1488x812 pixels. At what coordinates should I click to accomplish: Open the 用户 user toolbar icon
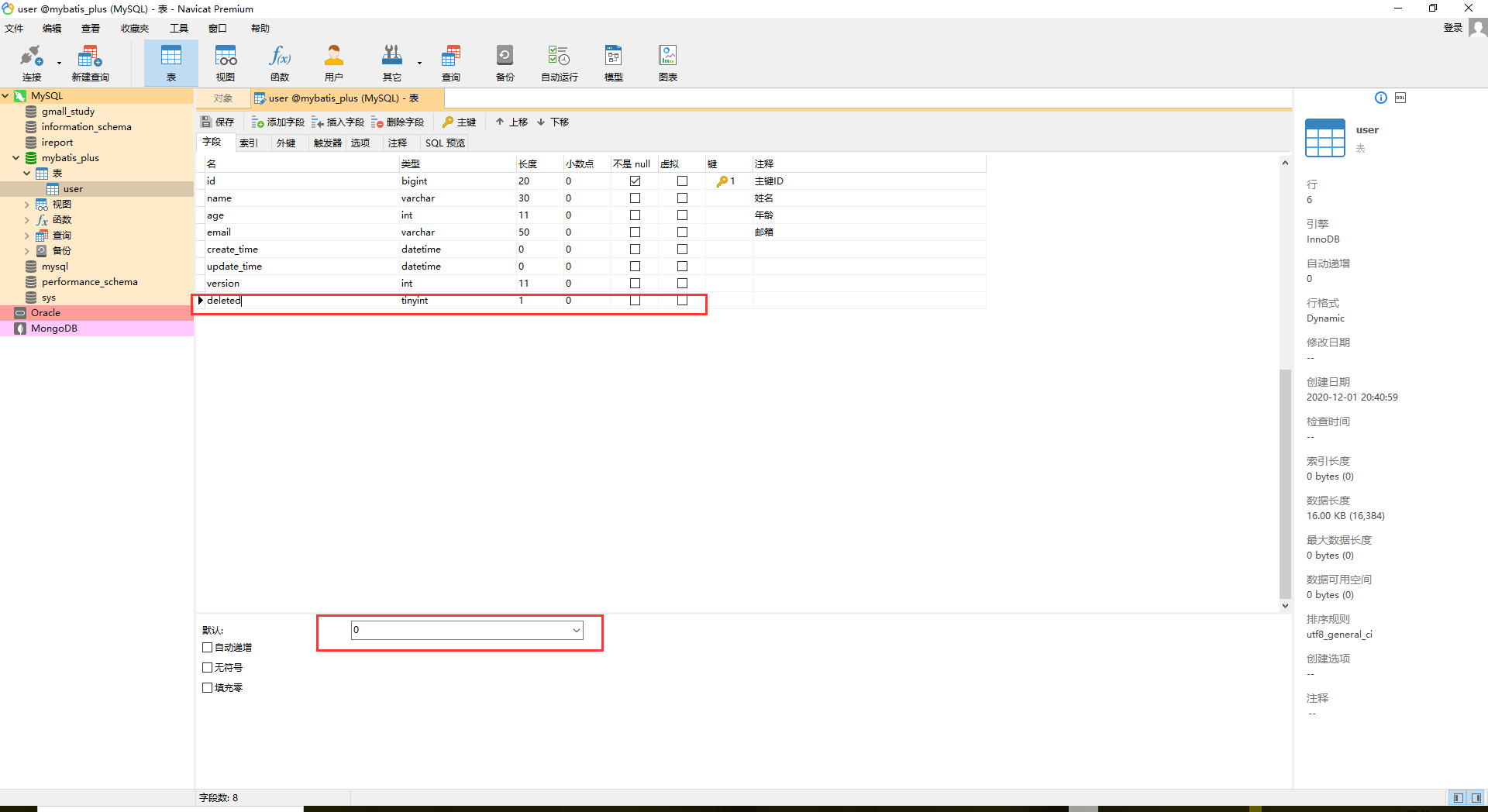coord(334,63)
